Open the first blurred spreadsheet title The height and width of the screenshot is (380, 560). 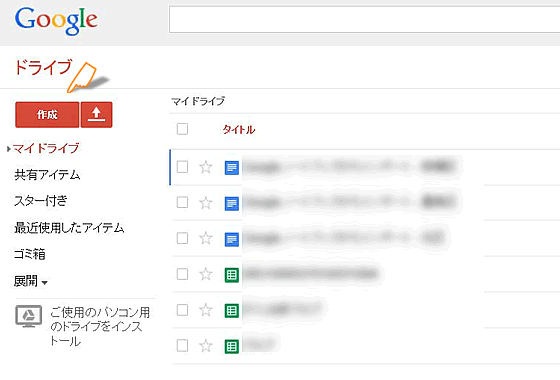312,274
